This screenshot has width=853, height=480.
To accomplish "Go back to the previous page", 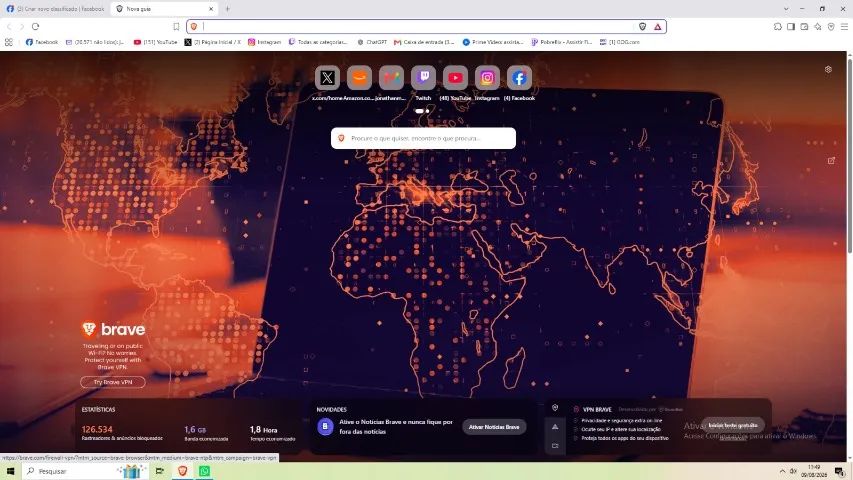I will (9, 26).
